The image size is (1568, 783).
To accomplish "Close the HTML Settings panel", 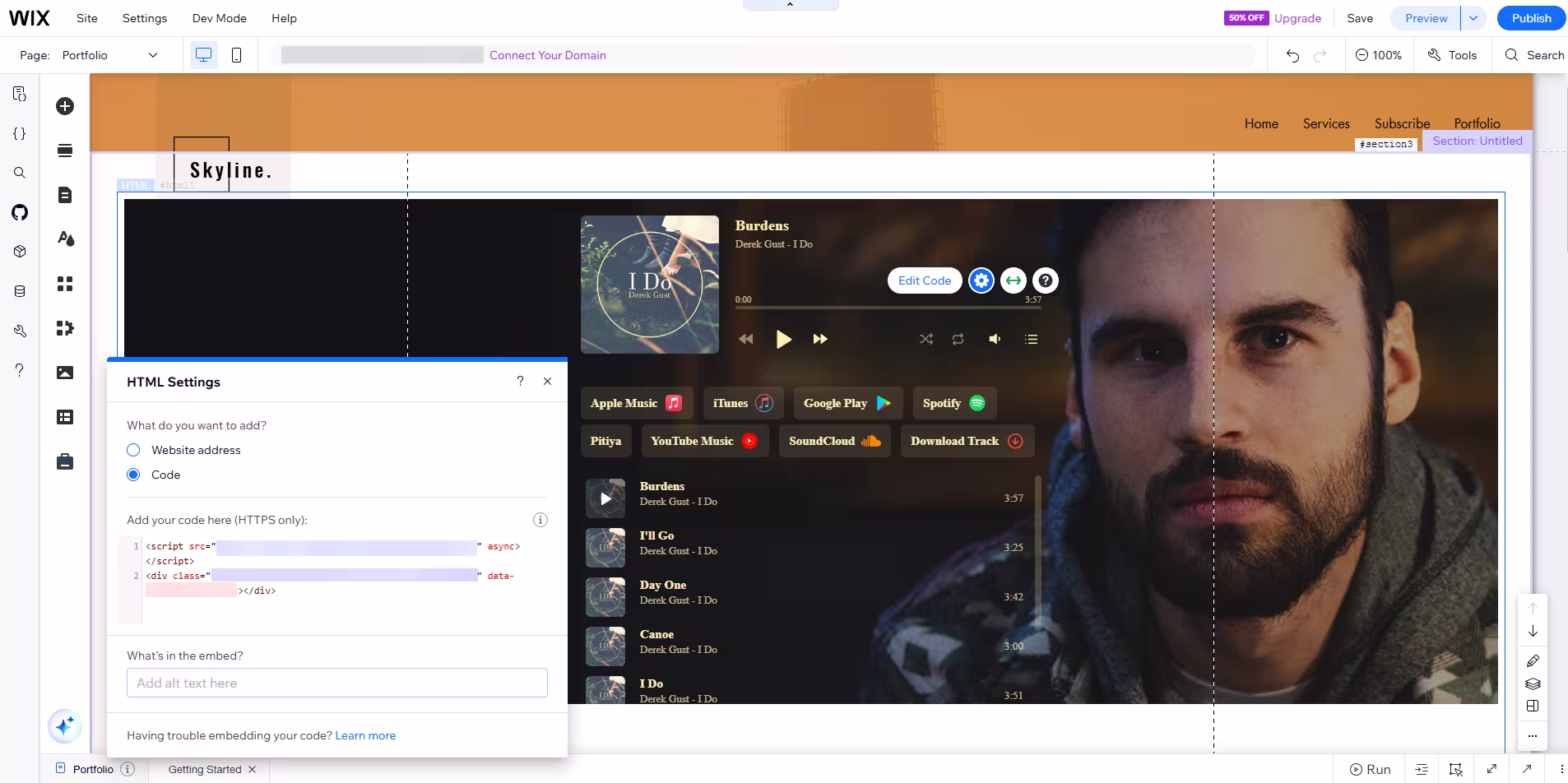I will [x=548, y=381].
